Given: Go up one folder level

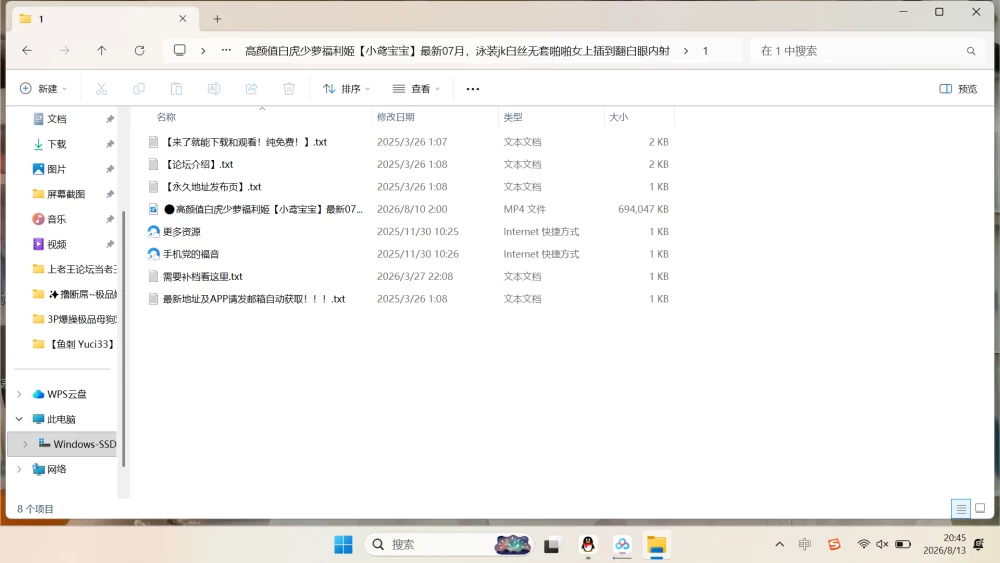Looking at the screenshot, I should (101, 50).
